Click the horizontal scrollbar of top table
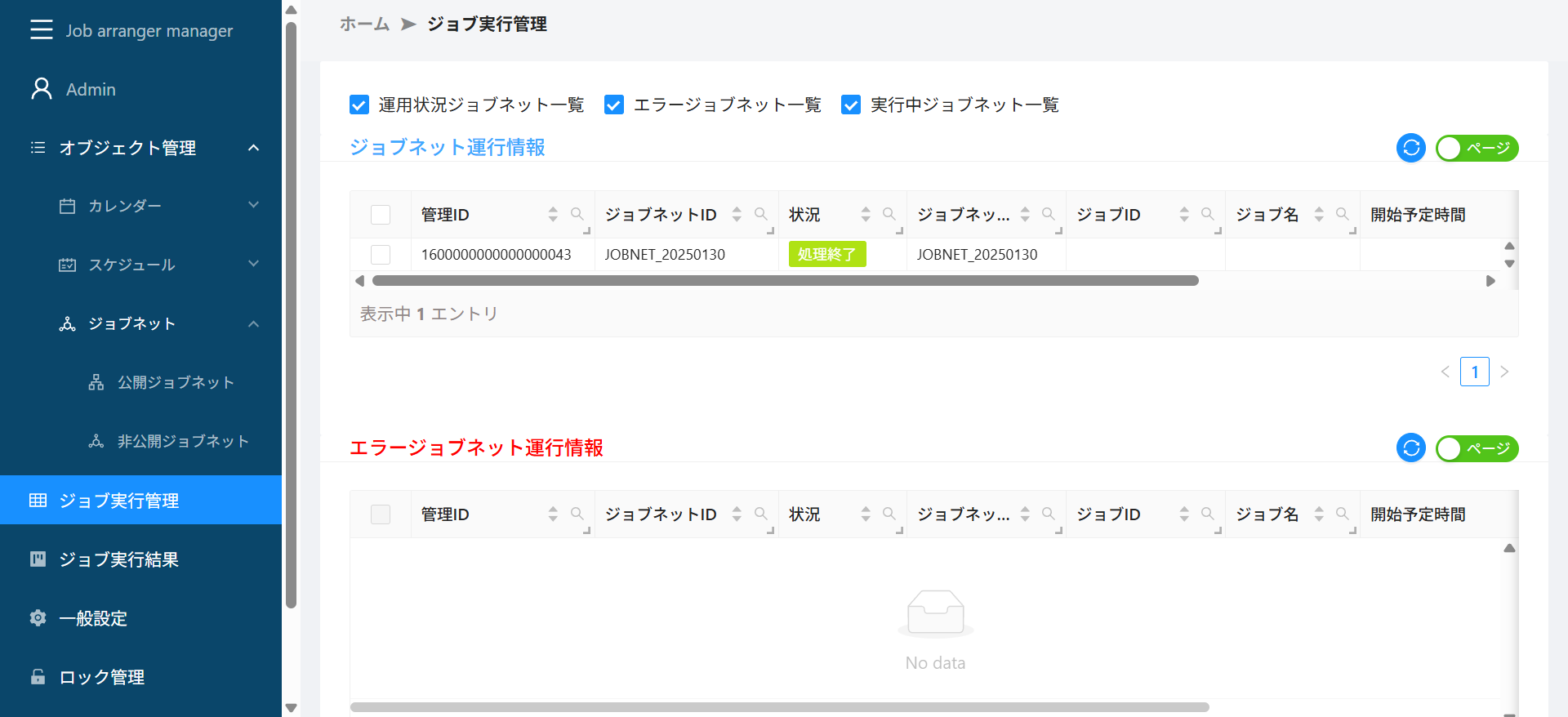This screenshot has width=1568, height=717. pyautogui.click(x=784, y=281)
